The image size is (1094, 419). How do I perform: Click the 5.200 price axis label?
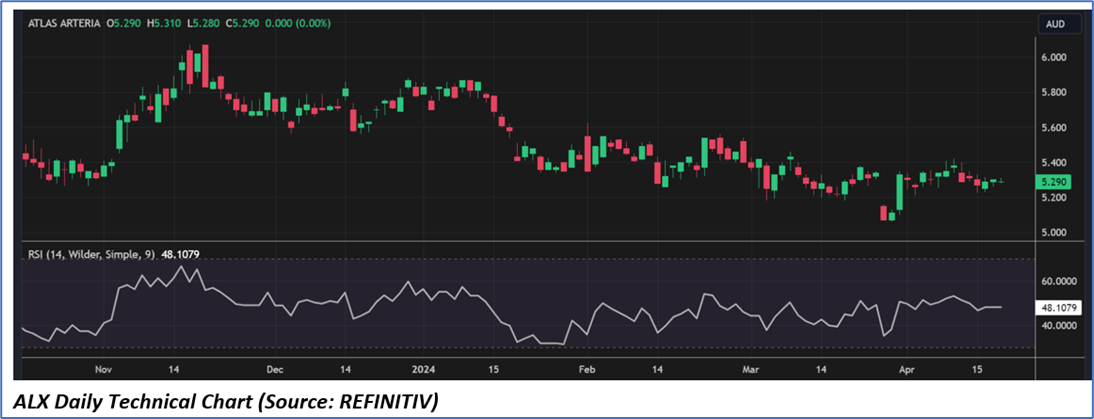[1055, 198]
